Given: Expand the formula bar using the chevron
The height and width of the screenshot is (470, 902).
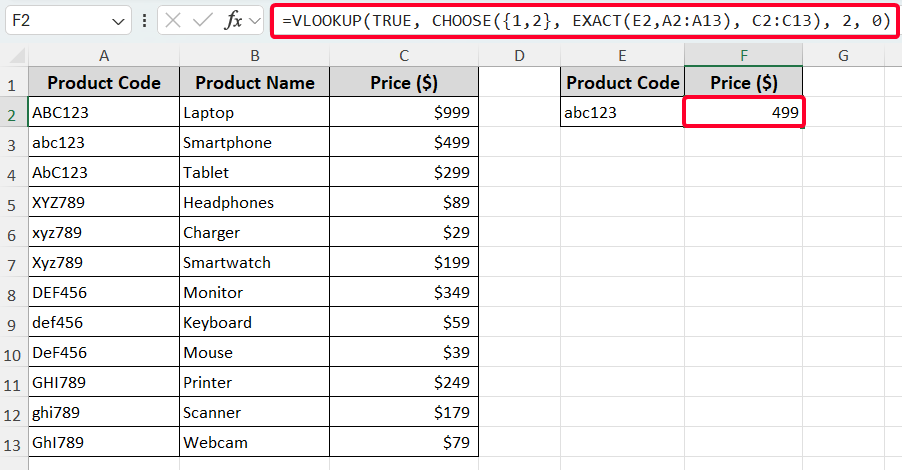Looking at the screenshot, I should (x=255, y=20).
